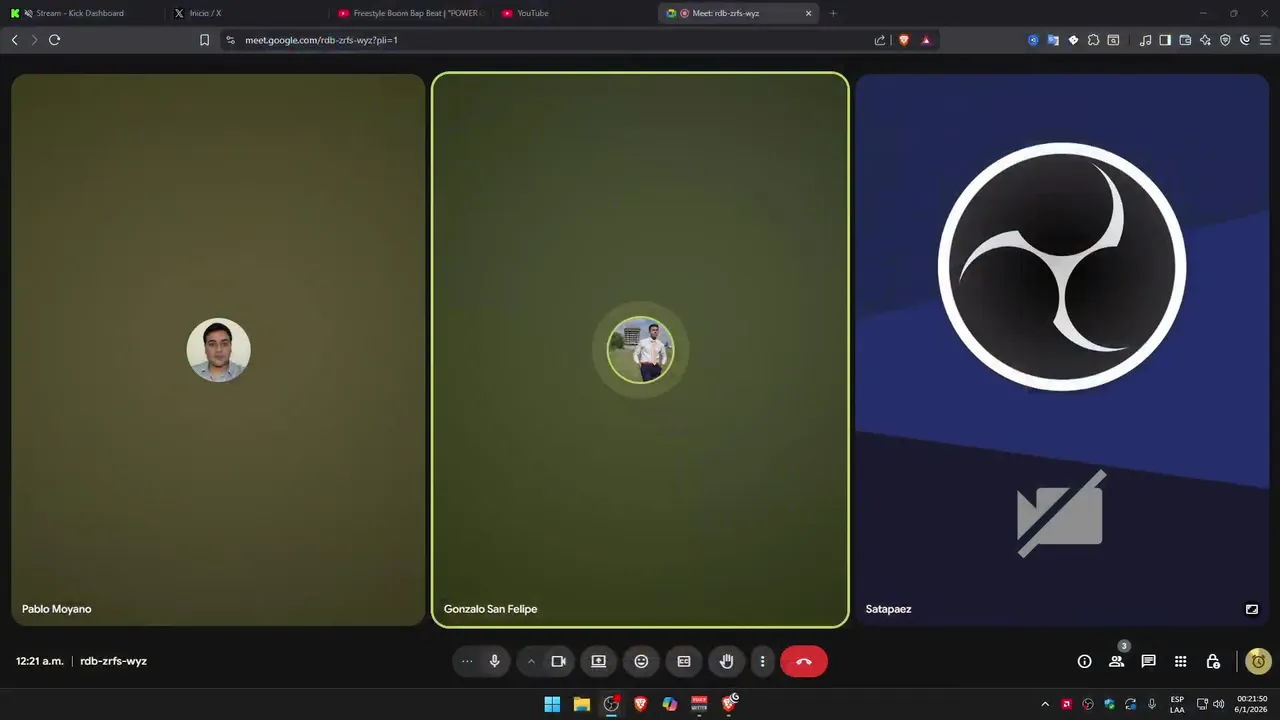This screenshot has height=720, width=1280.
Task: Bookmark this page icon
Action: click(x=204, y=40)
